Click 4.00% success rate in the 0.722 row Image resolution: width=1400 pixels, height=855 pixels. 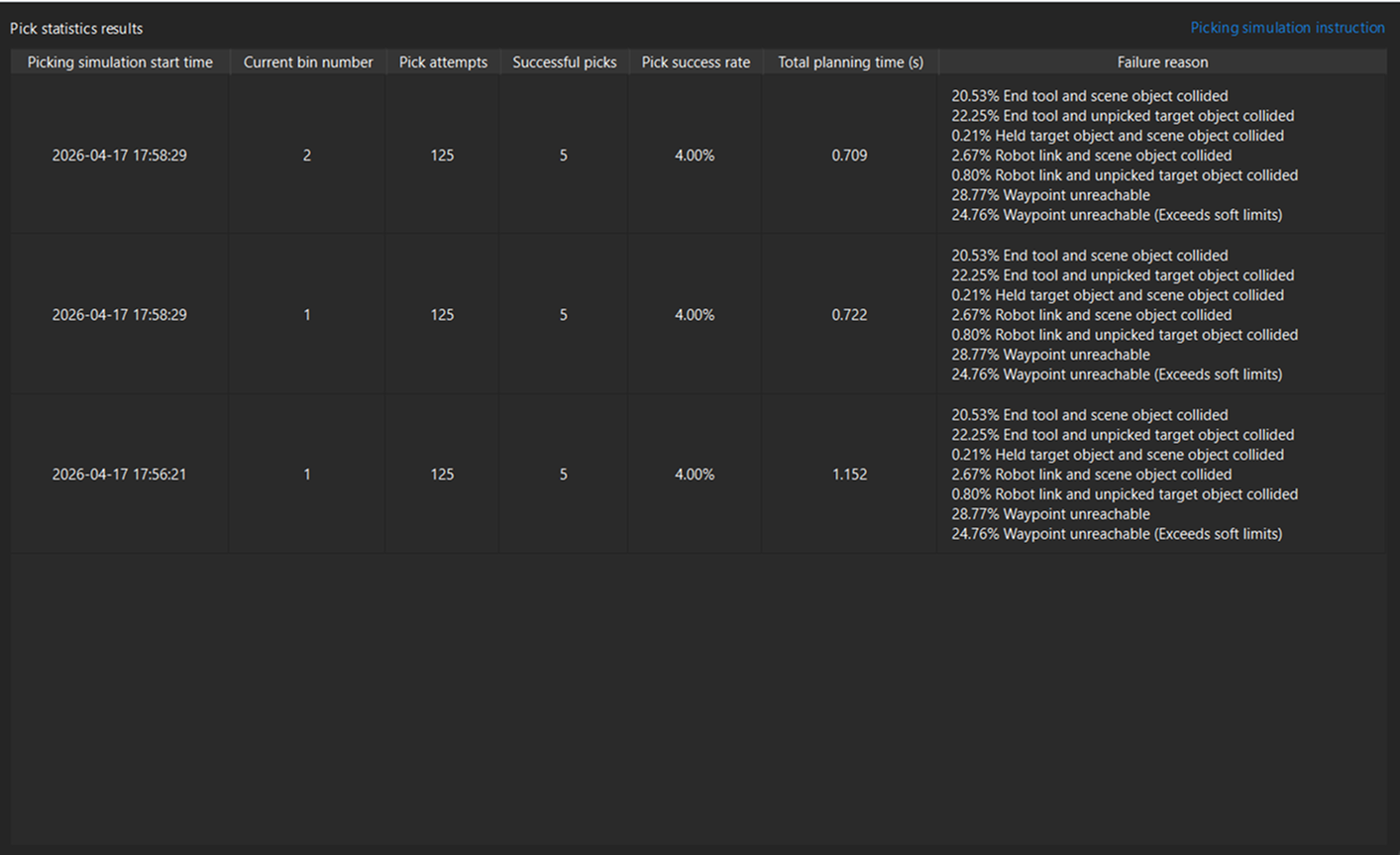[x=695, y=315]
